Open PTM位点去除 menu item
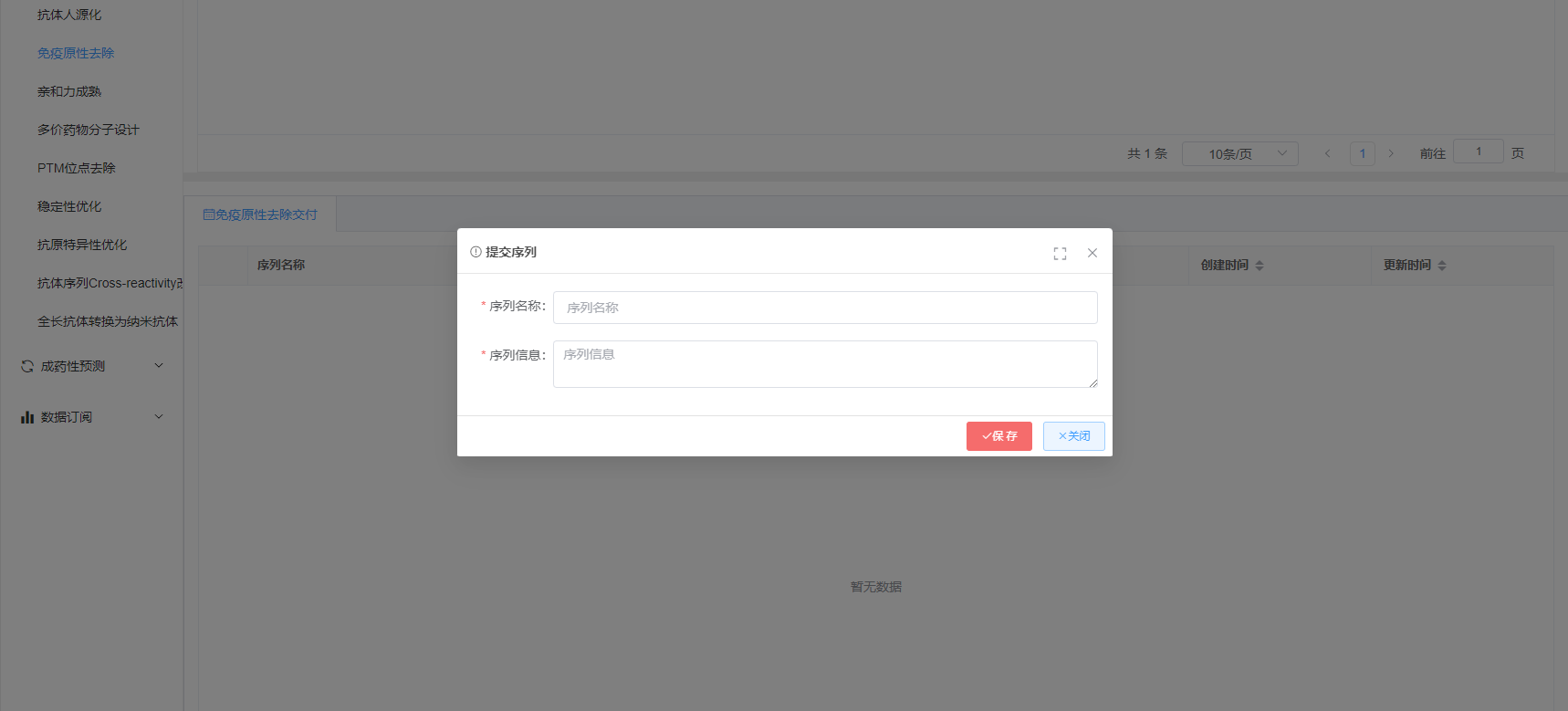Image resolution: width=1568 pixels, height=711 pixels. pyautogui.click(x=77, y=168)
